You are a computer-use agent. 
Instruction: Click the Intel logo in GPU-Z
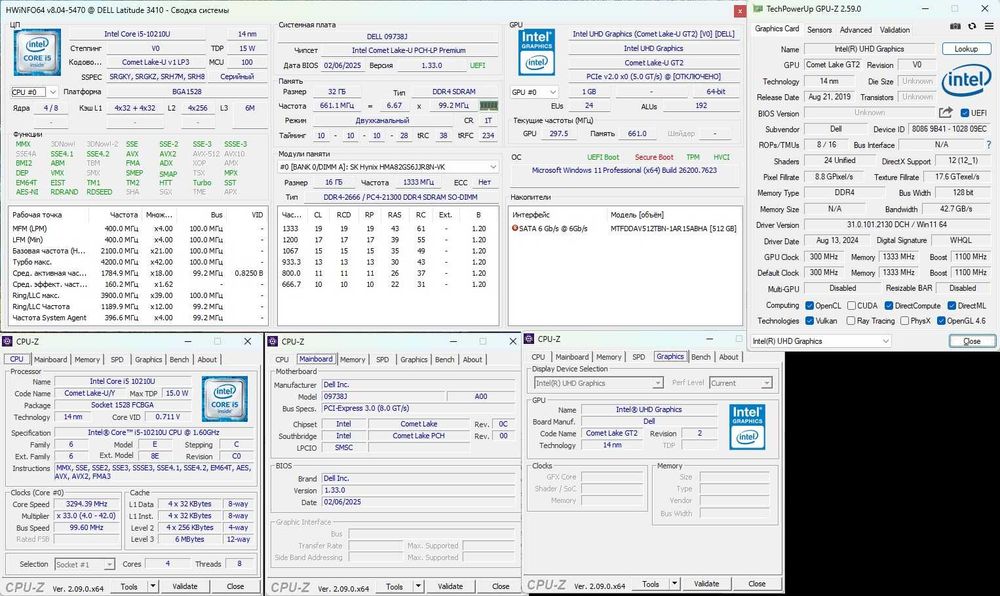coord(967,82)
